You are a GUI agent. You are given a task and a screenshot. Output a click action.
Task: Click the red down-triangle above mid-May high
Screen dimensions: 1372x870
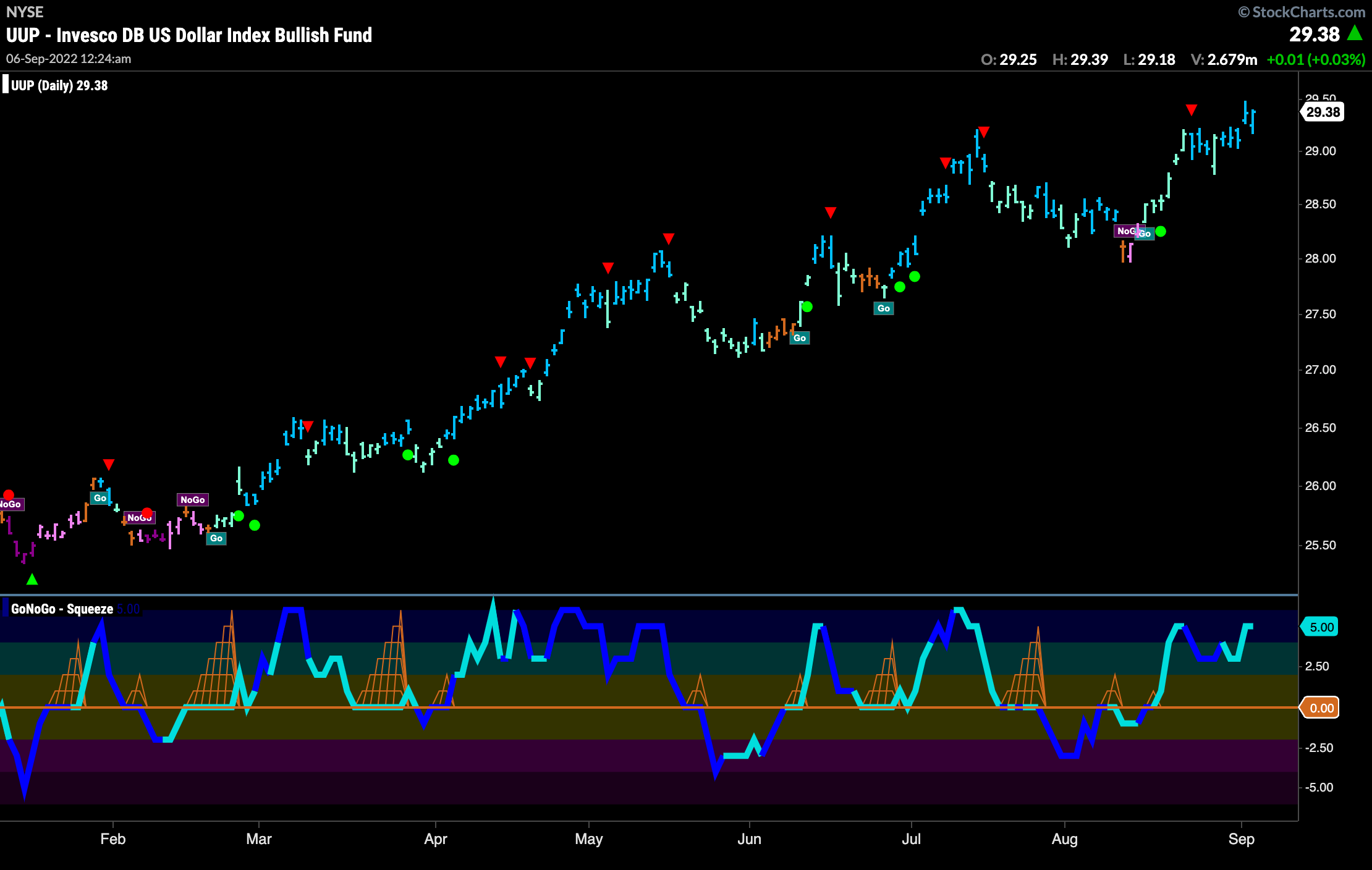669,239
